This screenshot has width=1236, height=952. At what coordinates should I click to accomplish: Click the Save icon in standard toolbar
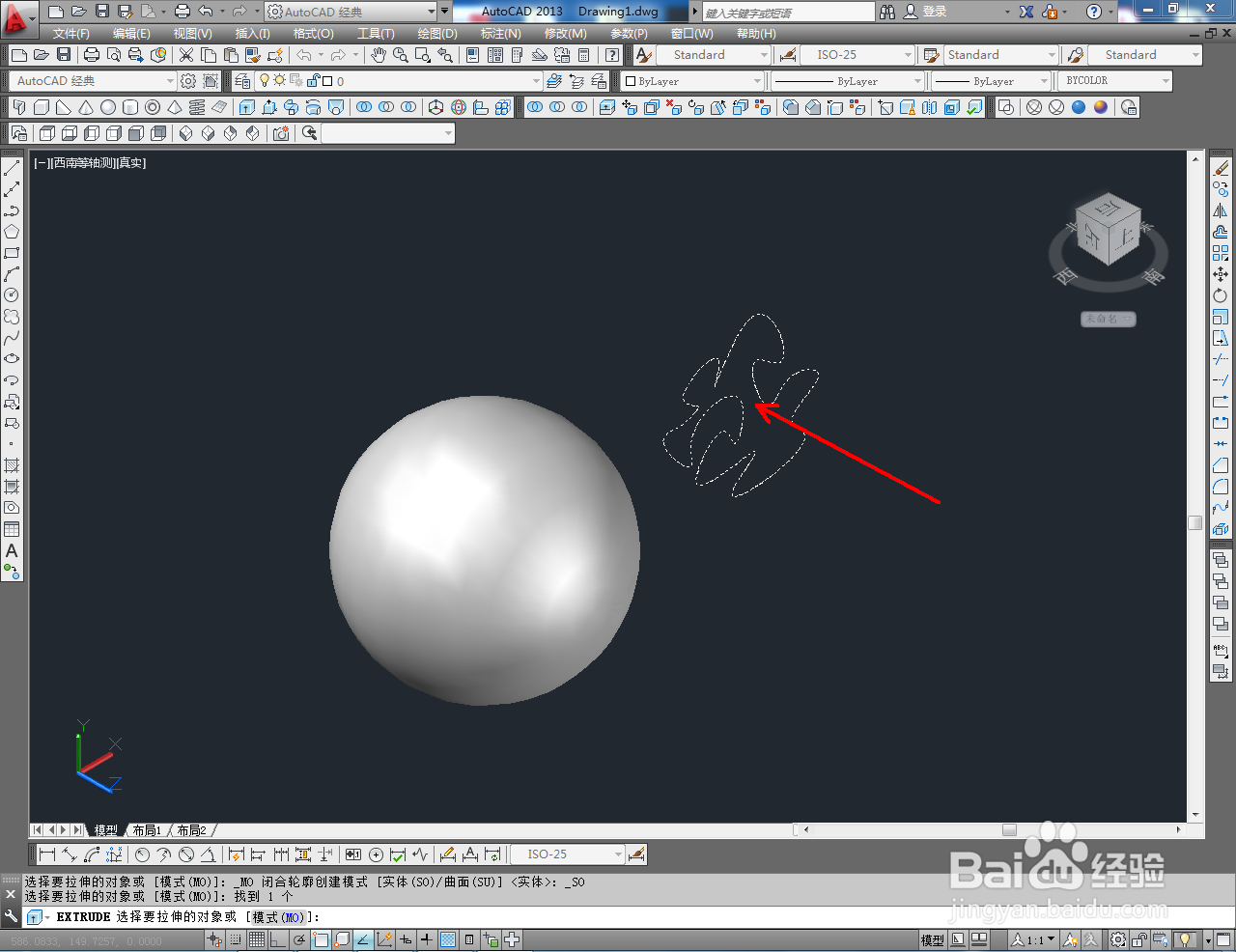point(63,55)
